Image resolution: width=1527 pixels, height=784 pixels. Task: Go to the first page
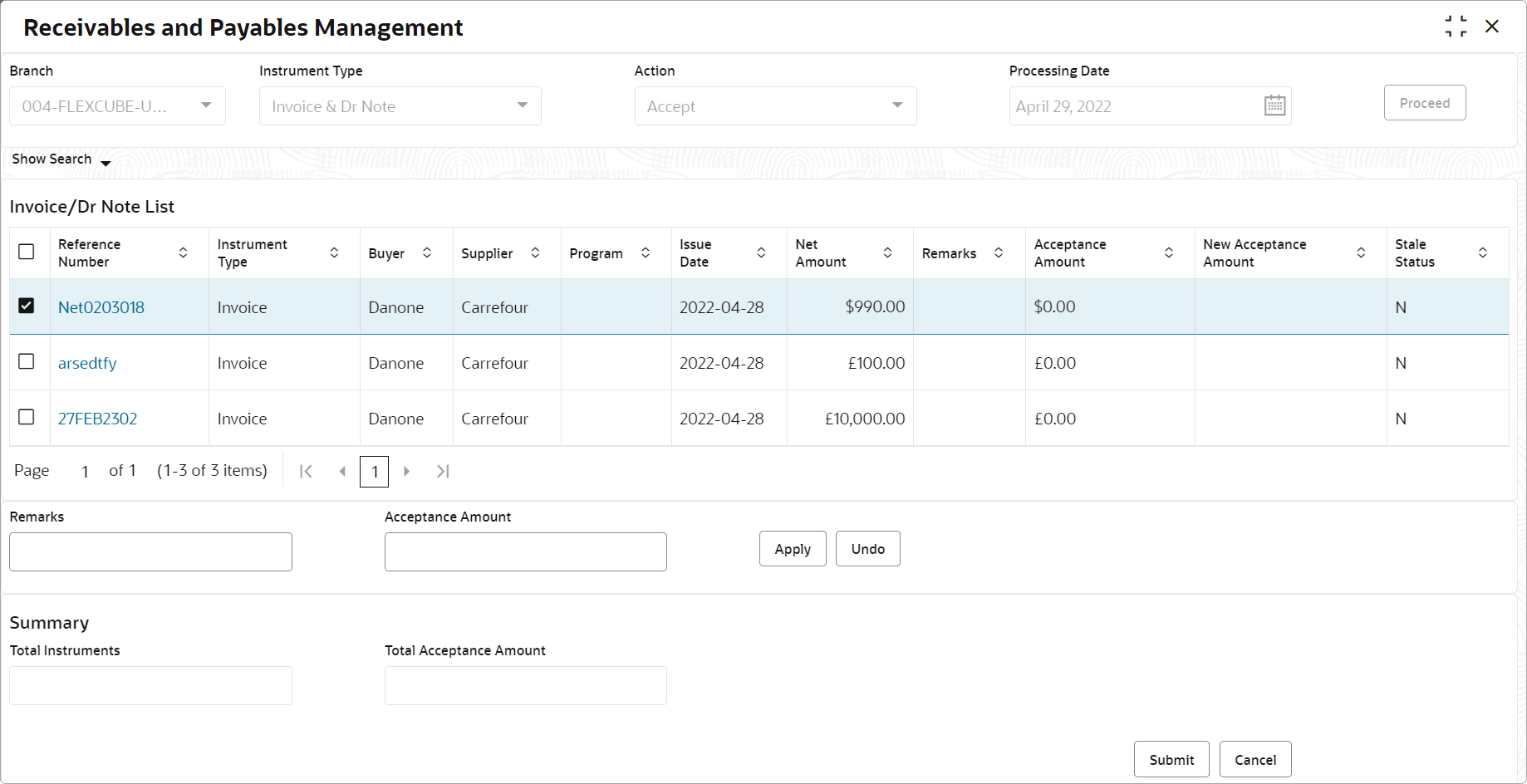click(x=306, y=471)
